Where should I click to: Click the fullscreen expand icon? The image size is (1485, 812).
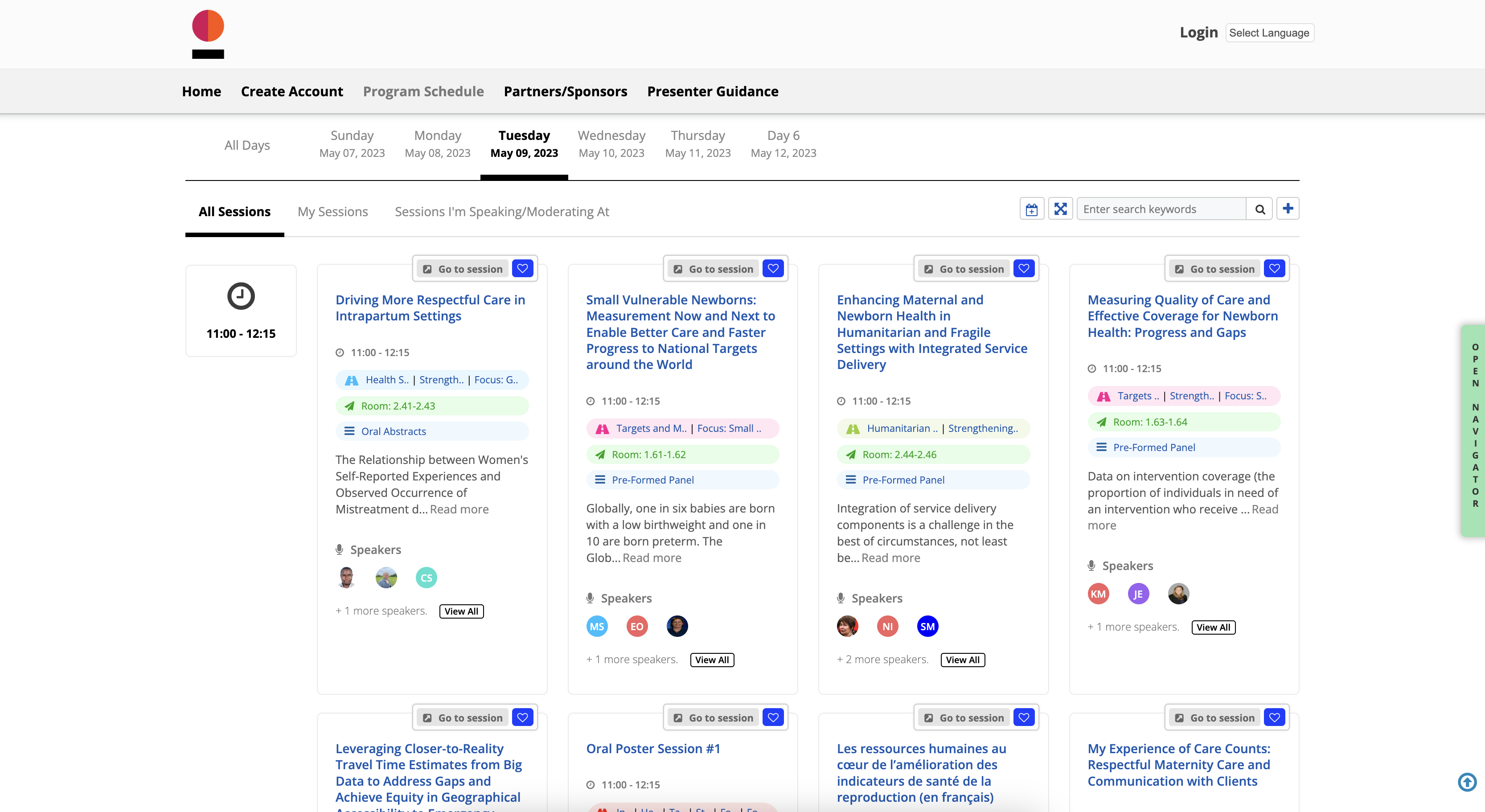1060,209
